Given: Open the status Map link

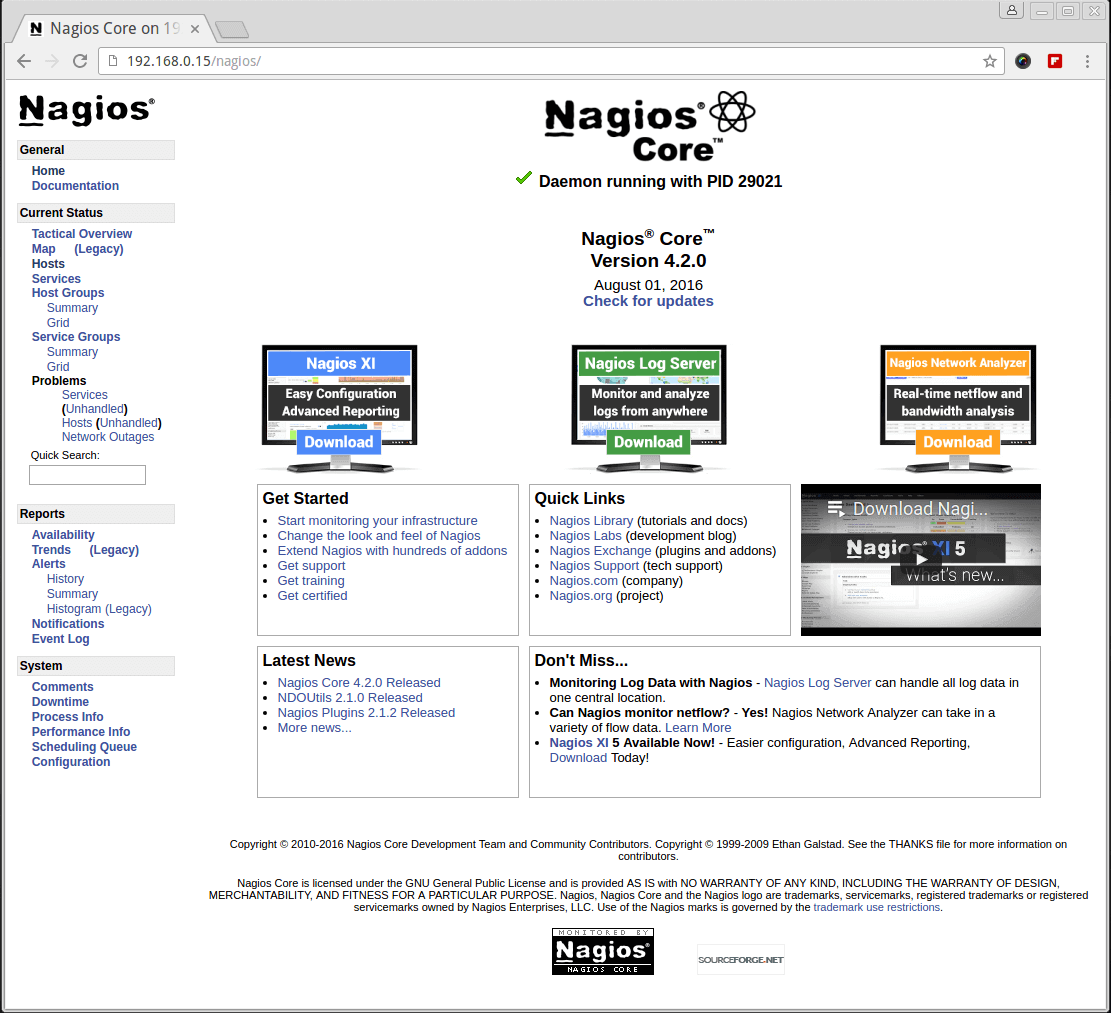Looking at the screenshot, I should point(43,249).
